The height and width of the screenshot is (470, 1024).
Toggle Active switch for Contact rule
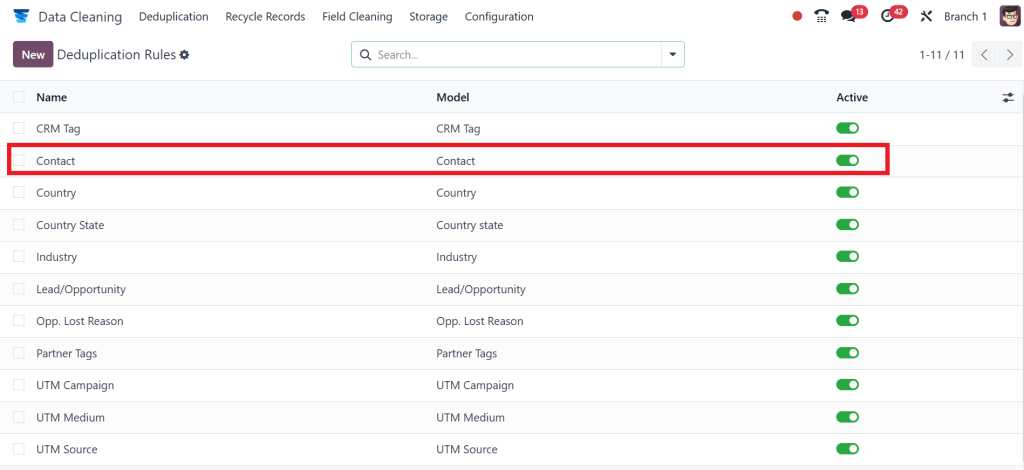click(848, 161)
